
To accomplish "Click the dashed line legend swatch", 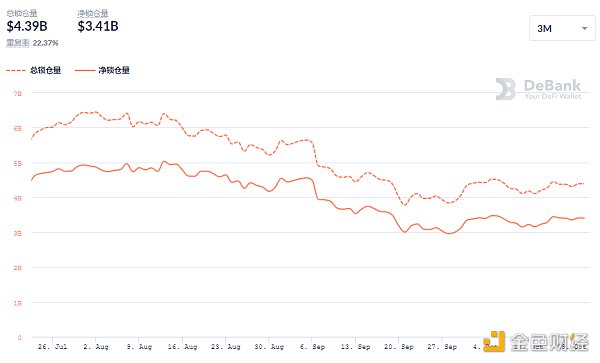I will tap(16, 70).
